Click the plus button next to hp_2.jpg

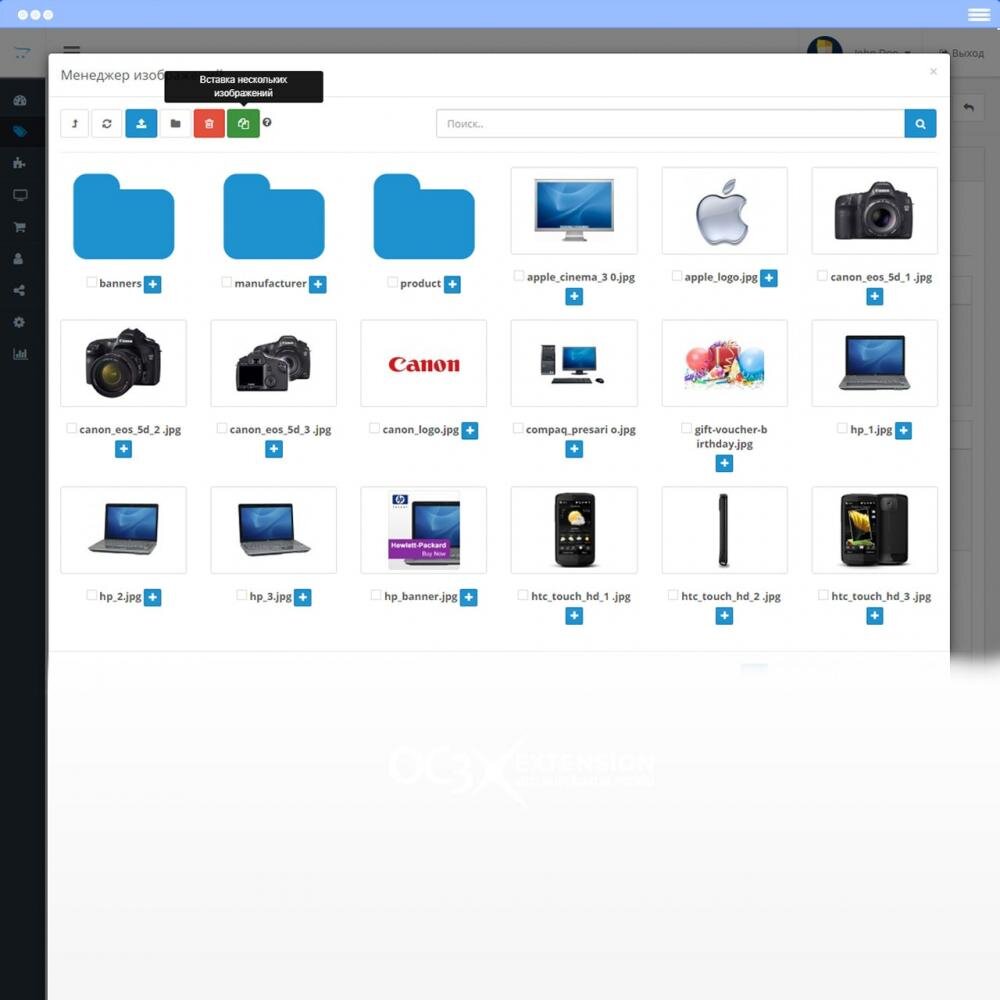(x=152, y=597)
